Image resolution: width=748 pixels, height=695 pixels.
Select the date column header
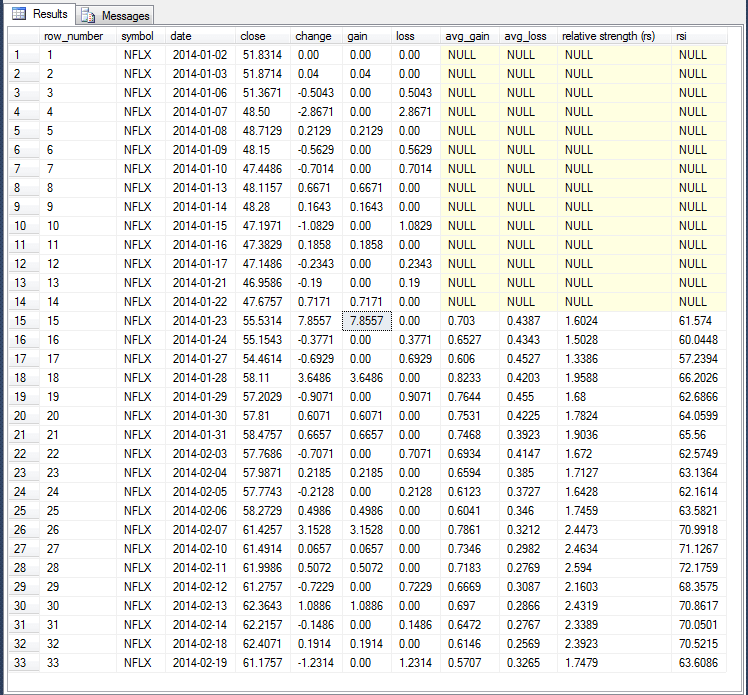point(200,36)
